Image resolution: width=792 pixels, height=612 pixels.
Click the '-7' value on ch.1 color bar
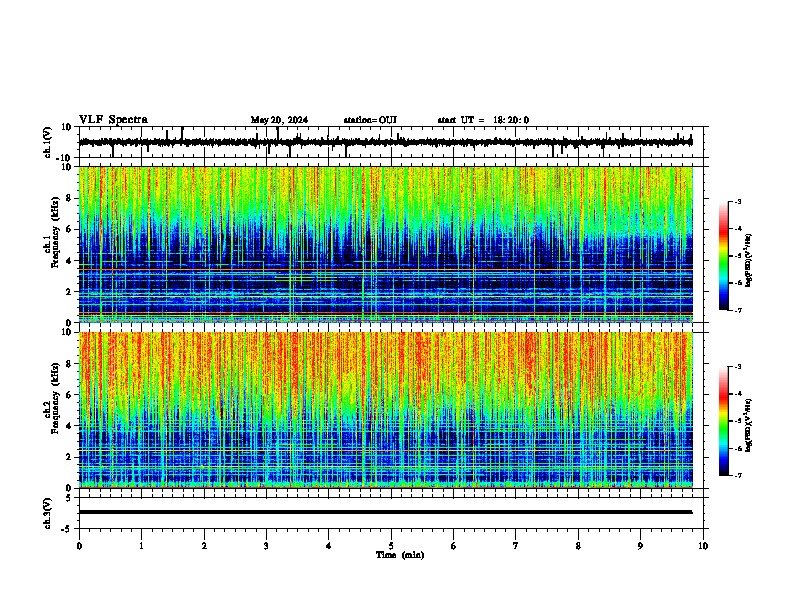[x=738, y=310]
